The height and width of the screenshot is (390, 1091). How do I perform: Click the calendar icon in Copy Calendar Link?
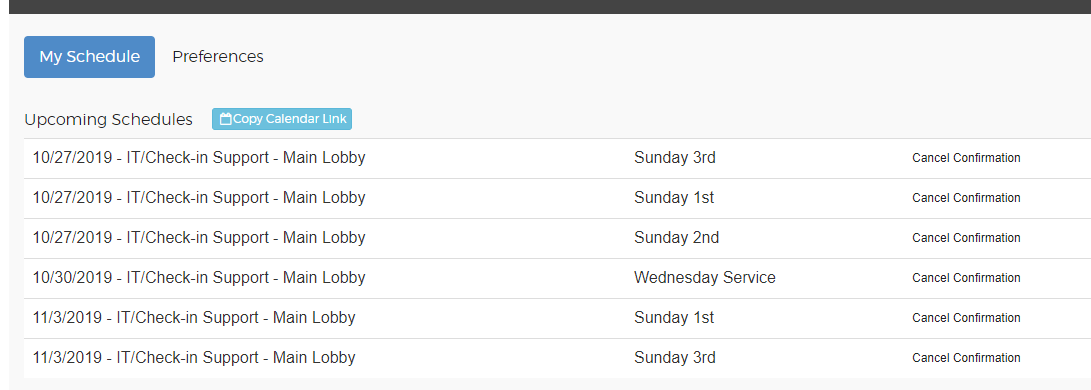click(225, 119)
